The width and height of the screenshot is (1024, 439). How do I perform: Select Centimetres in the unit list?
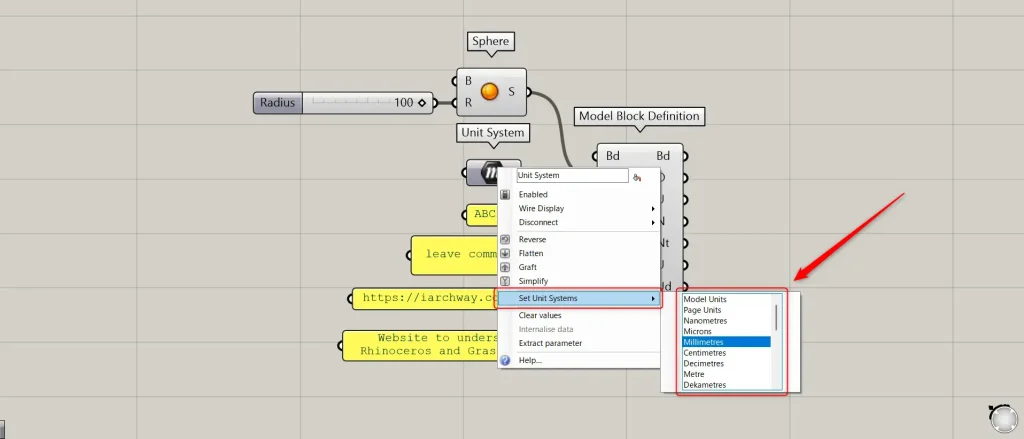(726, 353)
